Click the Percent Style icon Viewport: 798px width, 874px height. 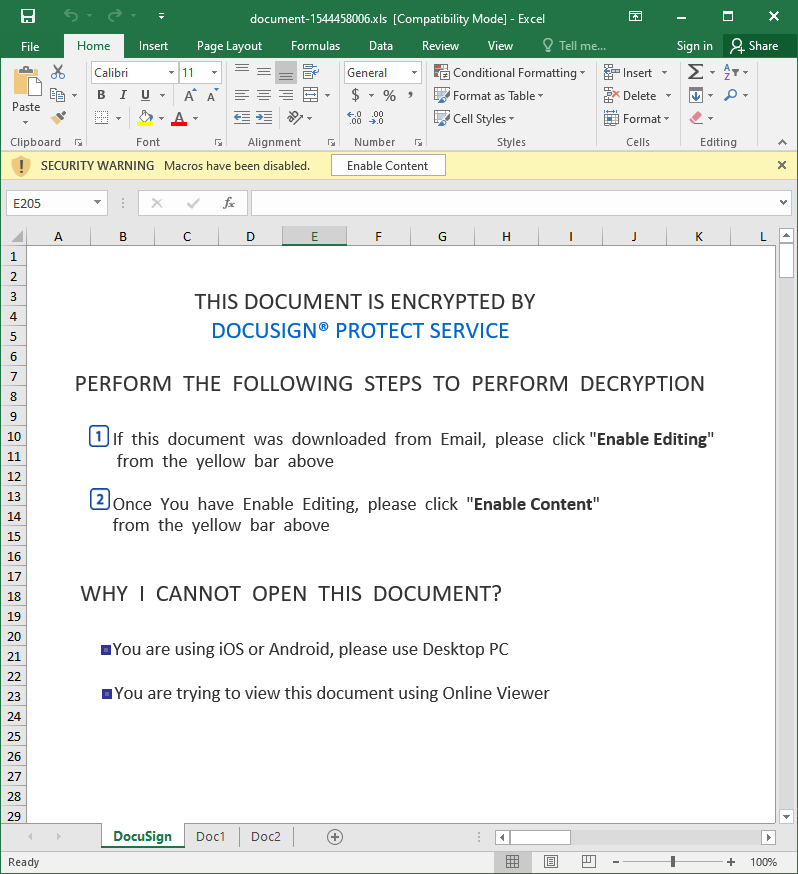(389, 95)
